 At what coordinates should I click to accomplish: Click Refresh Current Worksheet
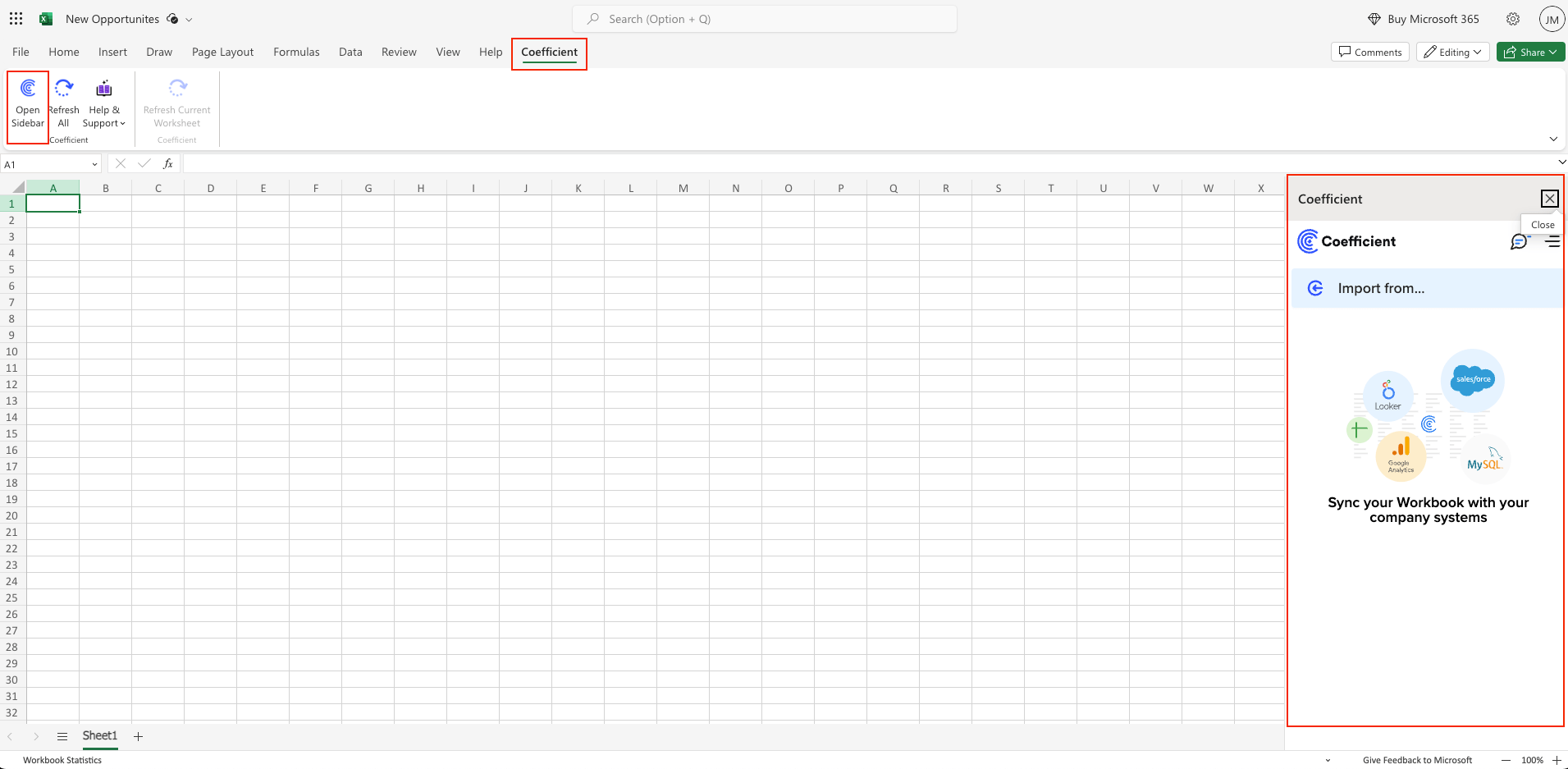click(177, 103)
